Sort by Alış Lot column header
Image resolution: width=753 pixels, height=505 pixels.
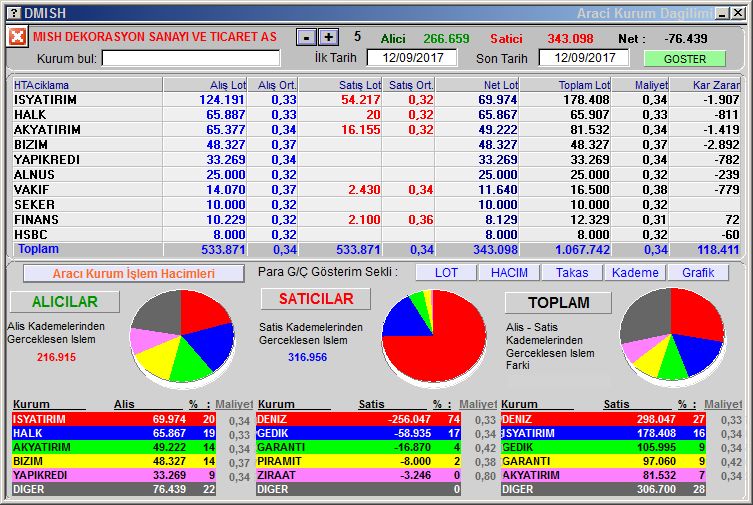click(x=205, y=85)
